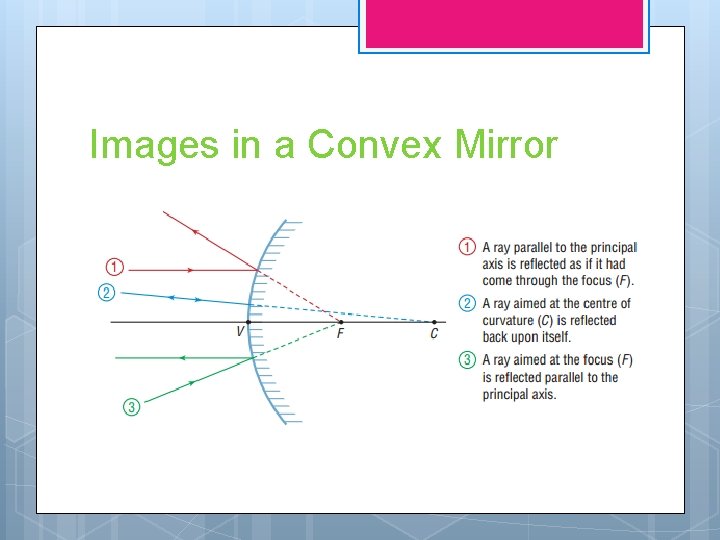Click the slide title 'Images in a Convex Mirror'

(324, 145)
